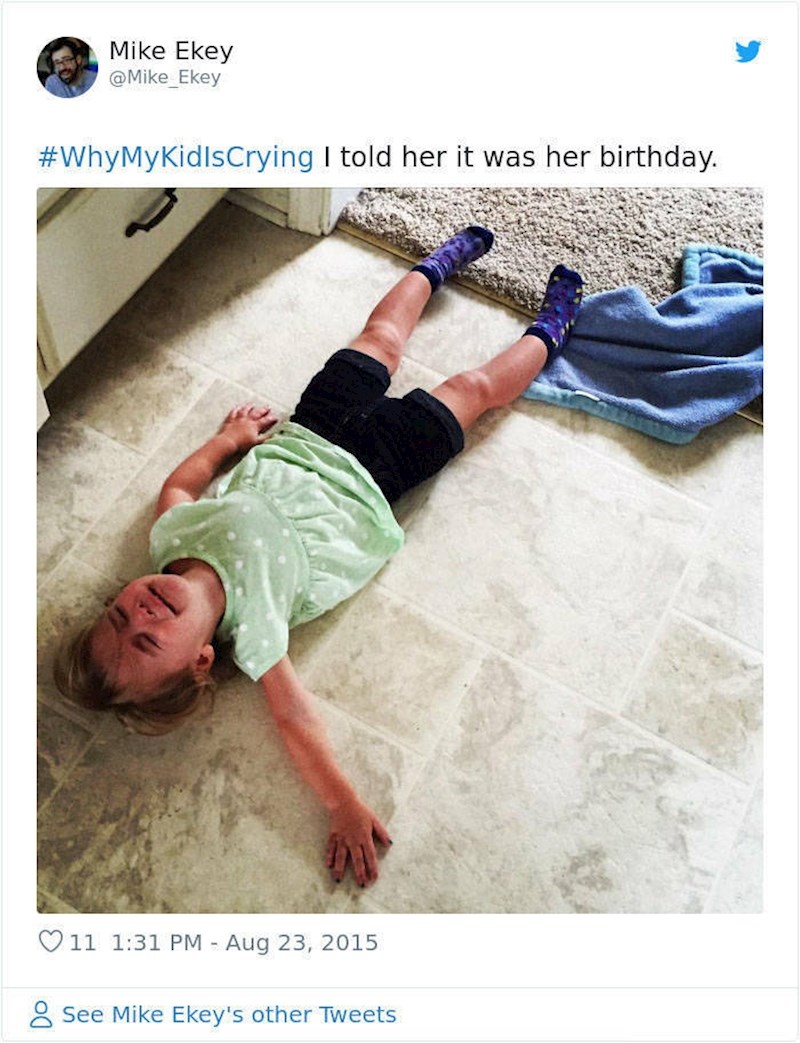The height and width of the screenshot is (1043, 800).
Task: Click the Mike Ekey display name
Action: [x=171, y=51]
